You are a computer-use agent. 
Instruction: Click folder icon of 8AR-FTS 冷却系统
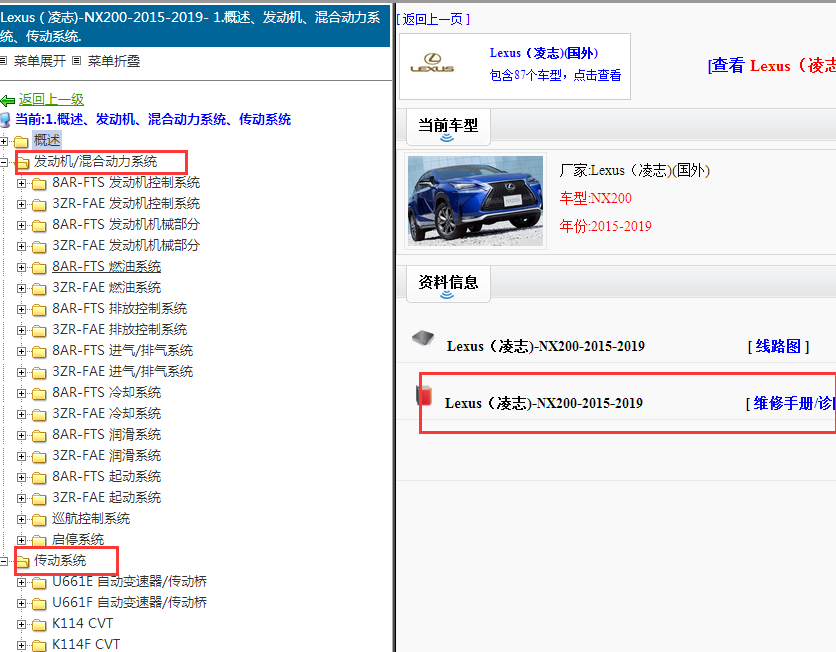click(39, 394)
